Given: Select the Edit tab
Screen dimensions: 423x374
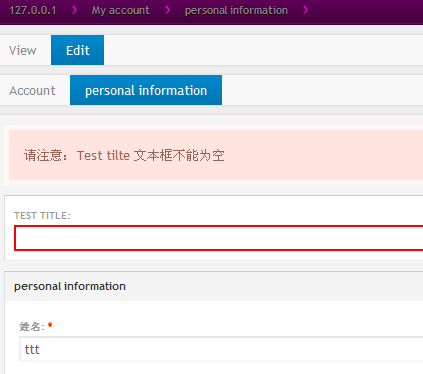Looking at the screenshot, I should pos(77,50).
